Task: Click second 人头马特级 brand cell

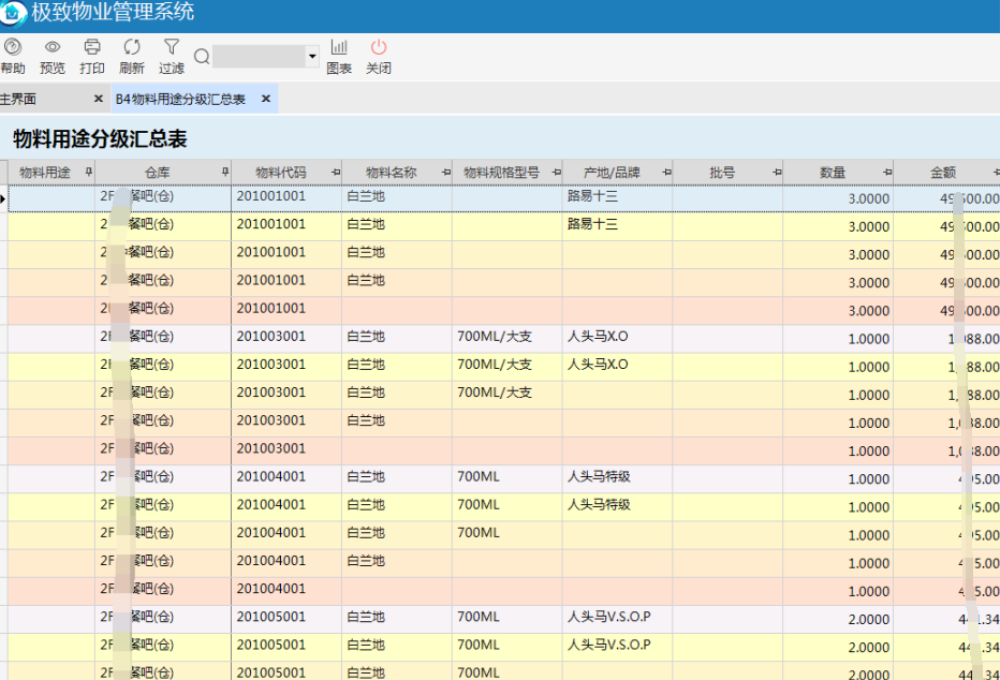Action: [599, 505]
